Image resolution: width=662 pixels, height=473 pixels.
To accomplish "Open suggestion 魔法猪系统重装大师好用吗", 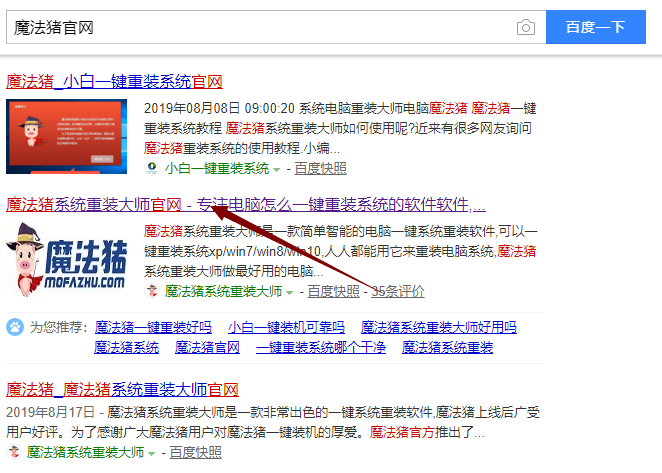I will (x=439, y=327).
